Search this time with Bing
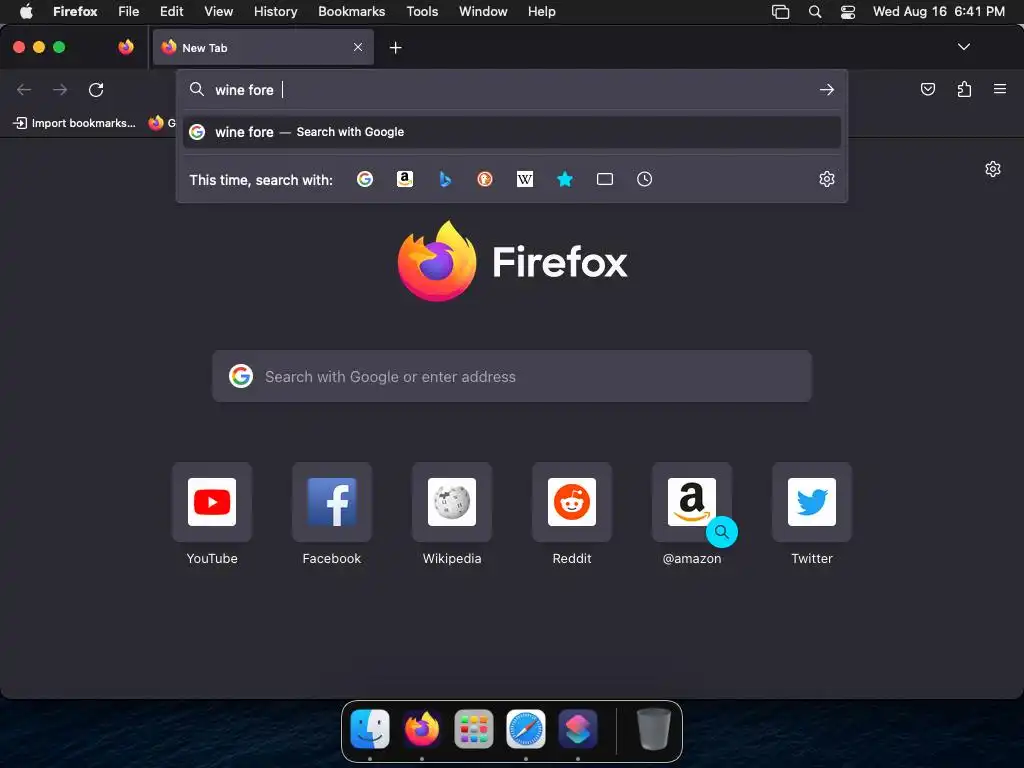This screenshot has height=768, width=1024. 445,179
